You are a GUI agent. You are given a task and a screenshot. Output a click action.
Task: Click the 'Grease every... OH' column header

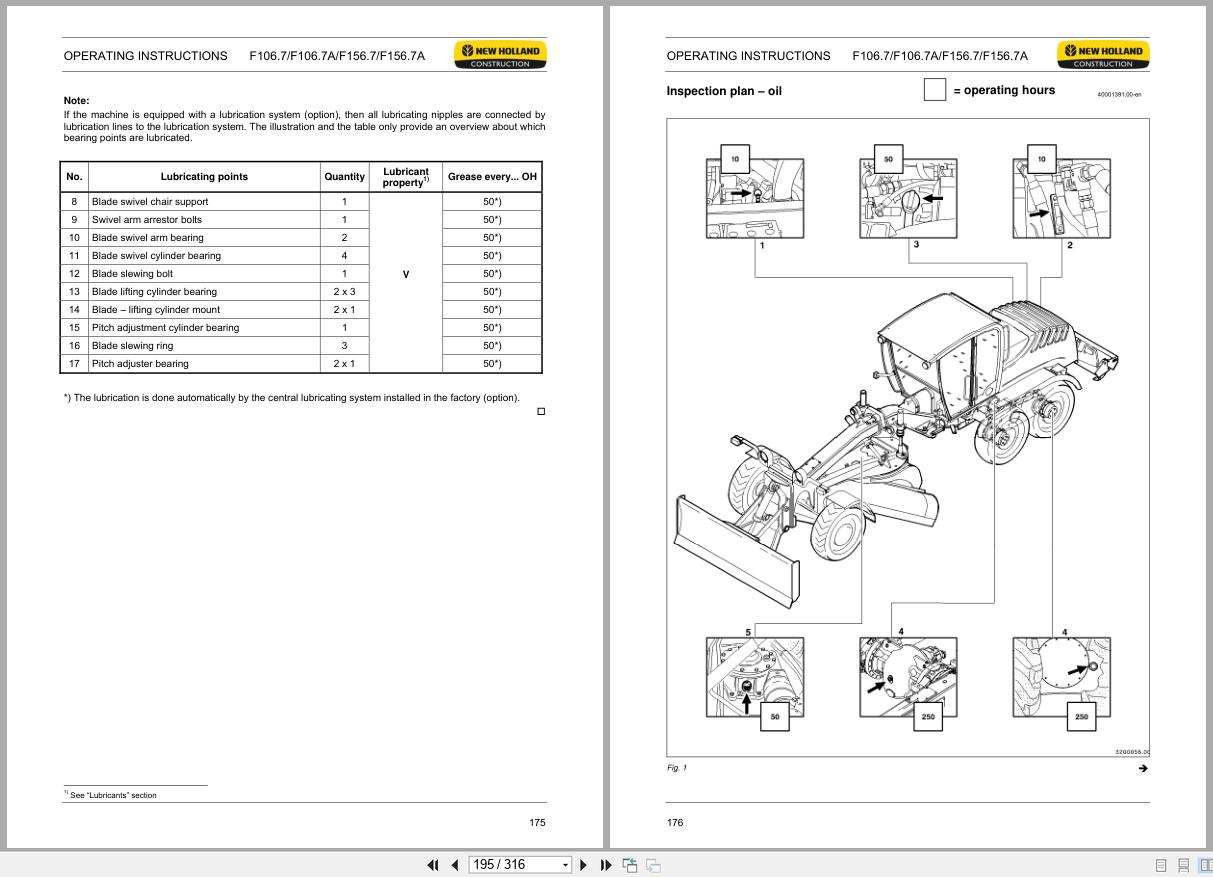click(492, 177)
